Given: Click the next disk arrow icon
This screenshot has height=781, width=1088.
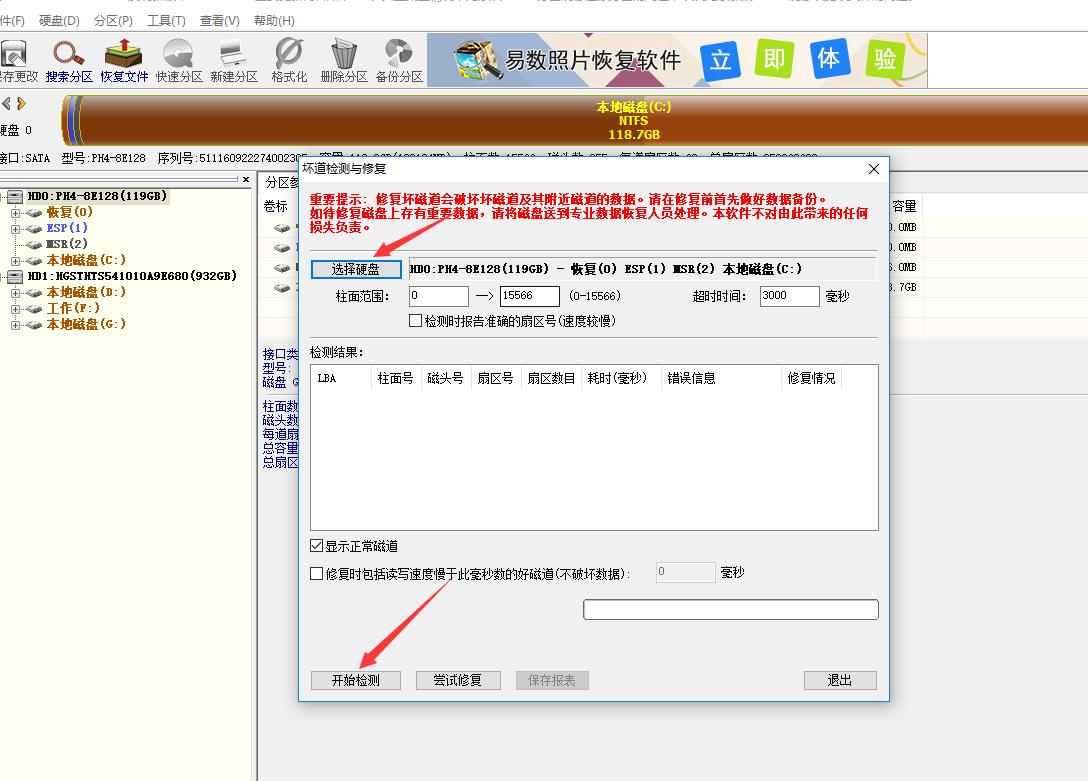Looking at the screenshot, I should [x=22, y=104].
